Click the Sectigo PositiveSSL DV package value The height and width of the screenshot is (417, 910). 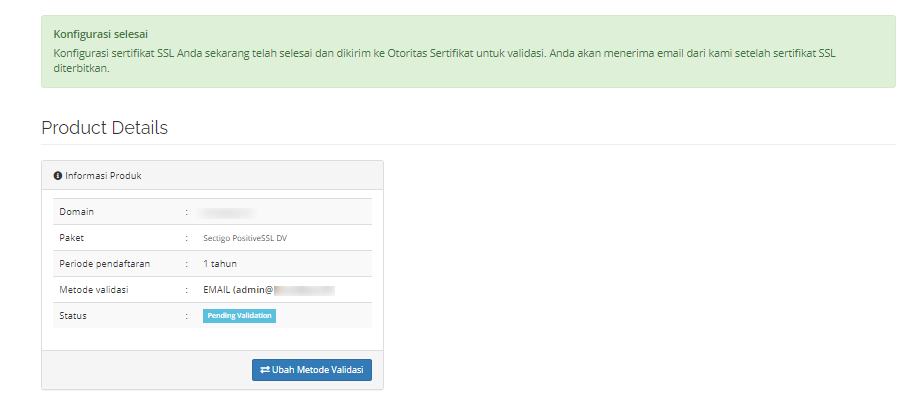click(245, 238)
